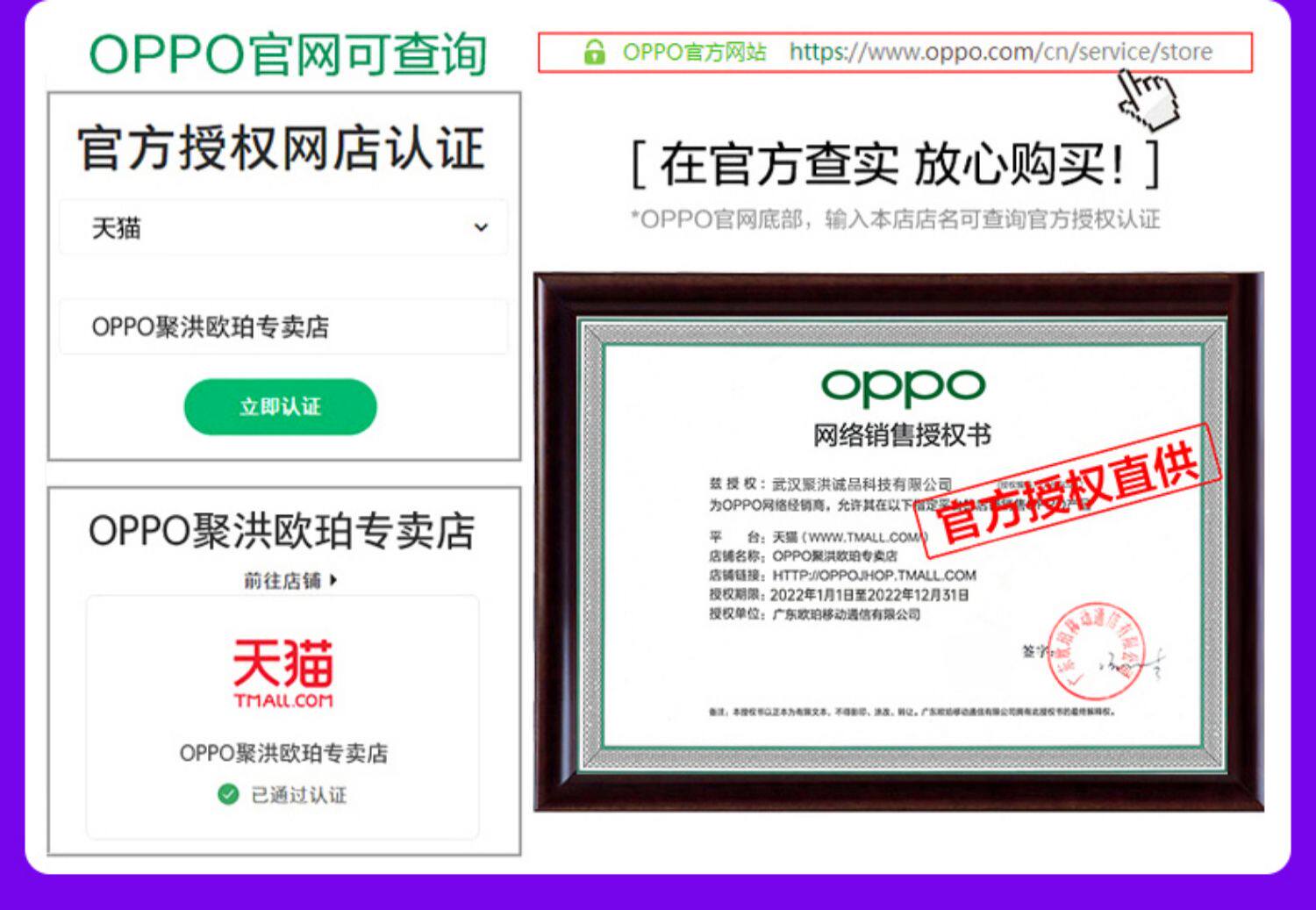Click the round red seal on certificate
The height and width of the screenshot is (910, 1316).
tap(1097, 650)
